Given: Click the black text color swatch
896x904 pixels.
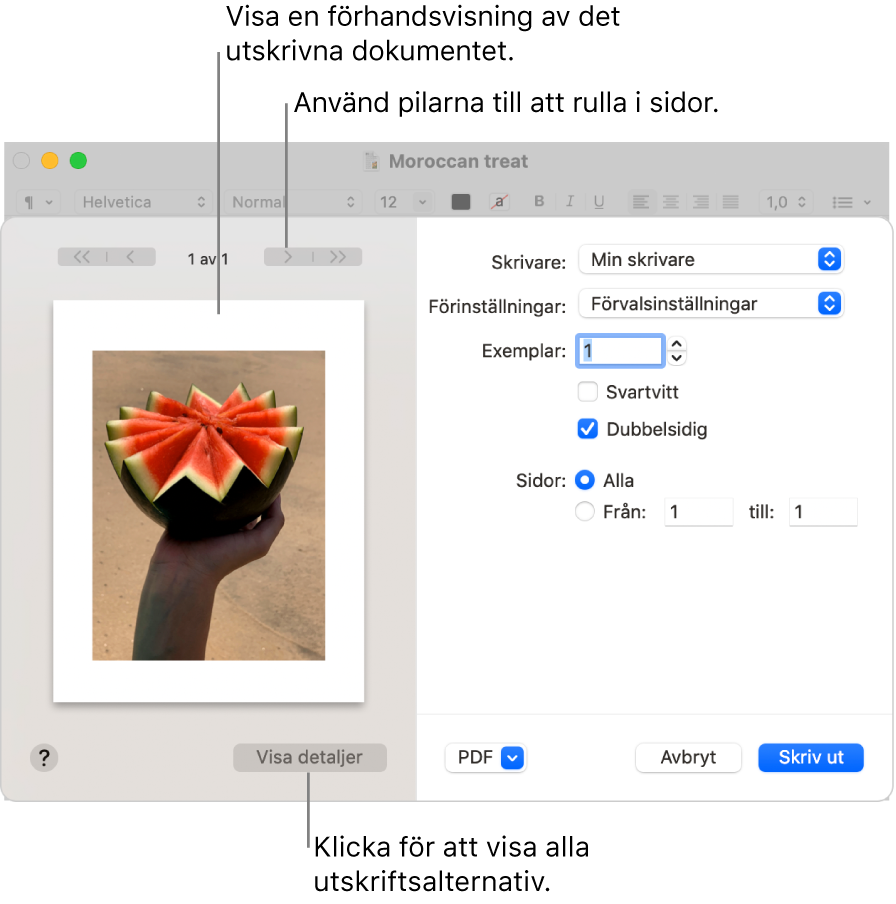Looking at the screenshot, I should [x=461, y=202].
